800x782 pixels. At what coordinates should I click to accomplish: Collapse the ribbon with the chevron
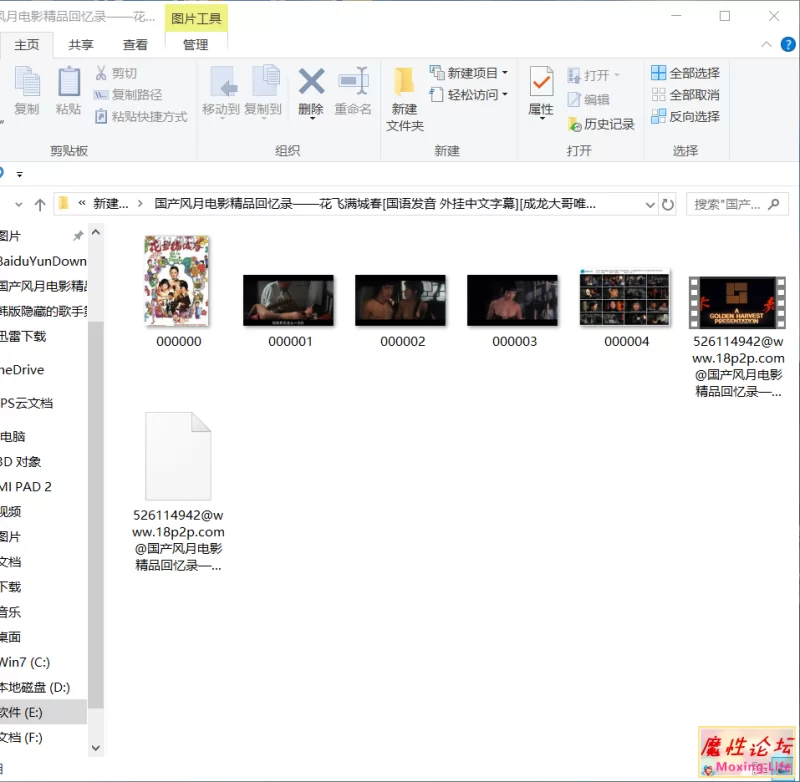pos(766,44)
